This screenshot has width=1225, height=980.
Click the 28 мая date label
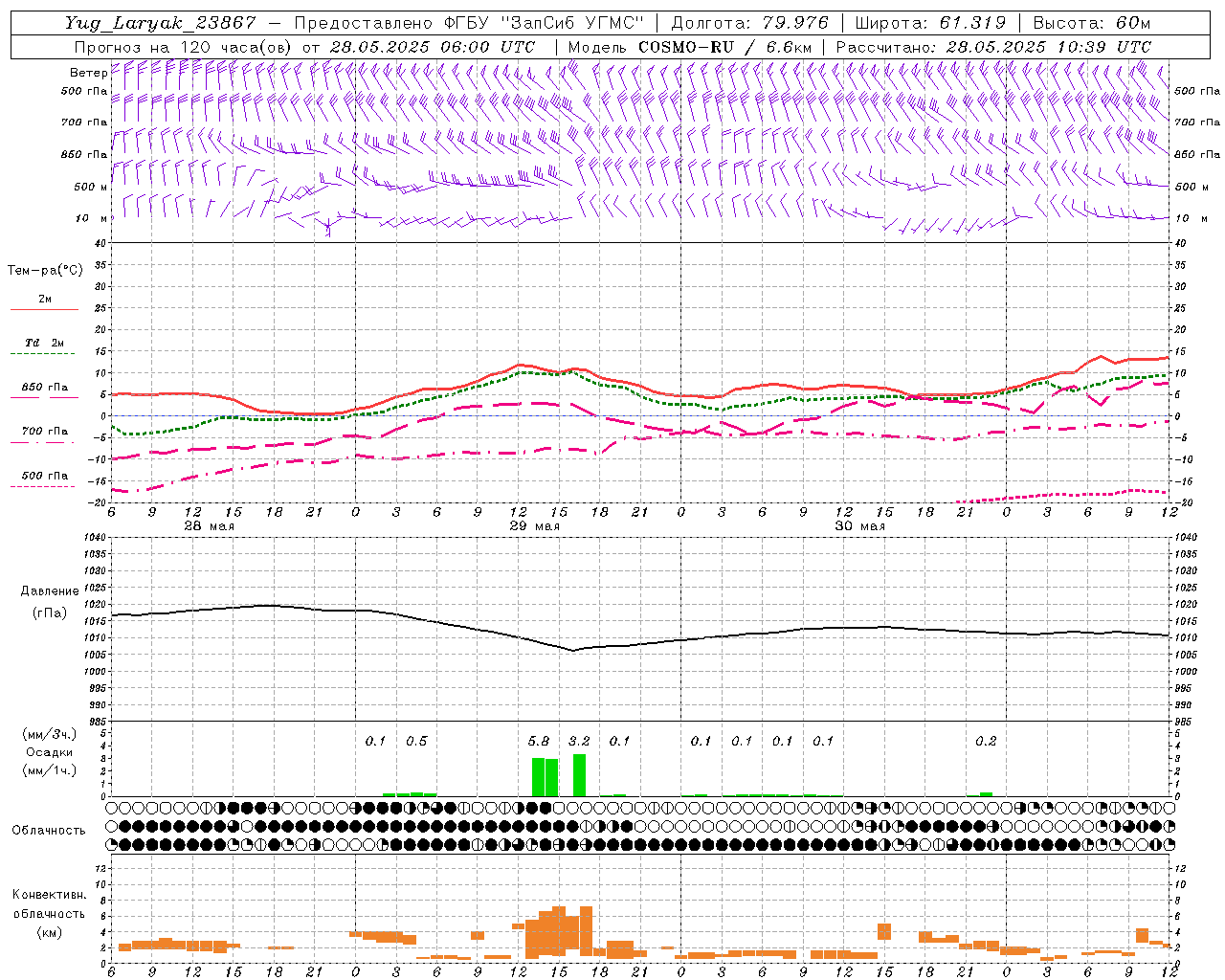[x=209, y=526]
